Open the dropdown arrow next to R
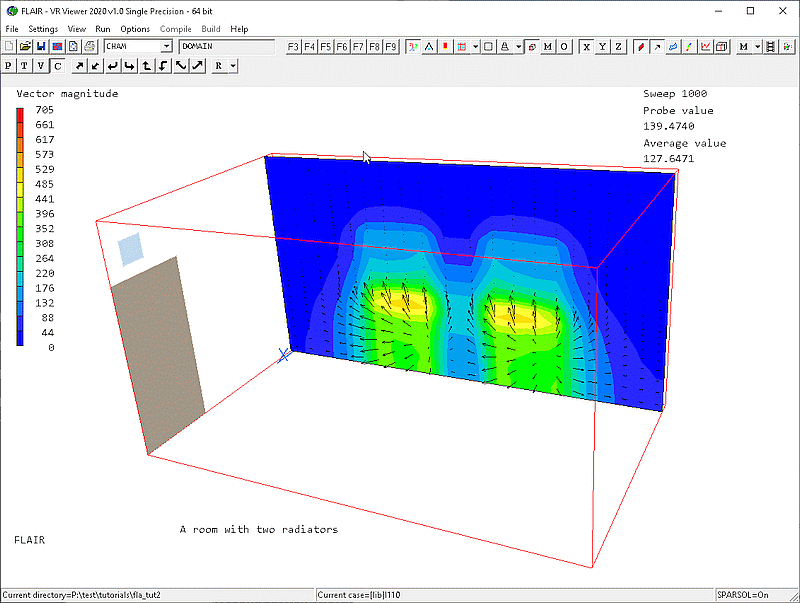Viewport: 800px width, 603px height. point(233,66)
